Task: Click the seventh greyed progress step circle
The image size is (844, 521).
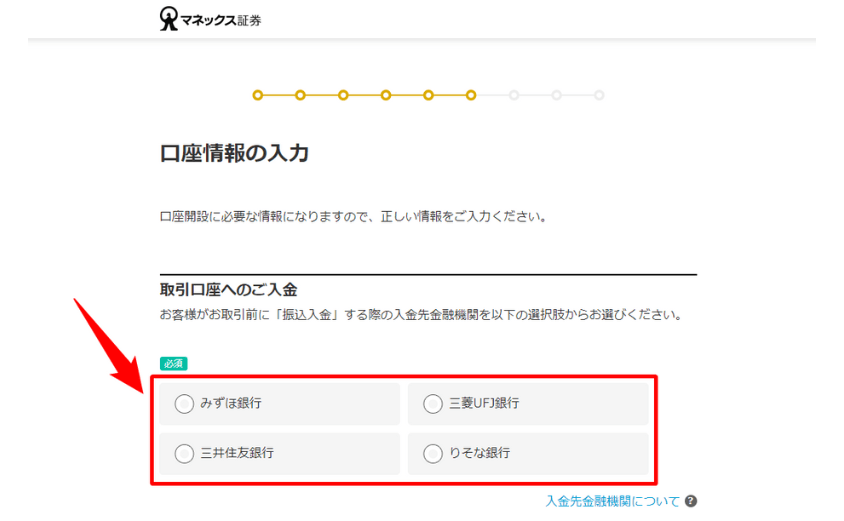Action: (514, 95)
